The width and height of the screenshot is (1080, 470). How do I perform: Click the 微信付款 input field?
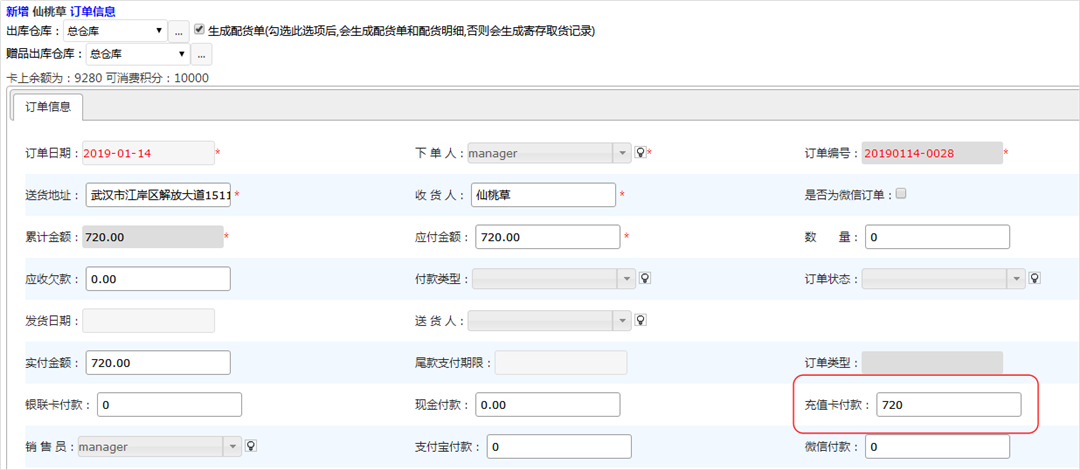937,447
